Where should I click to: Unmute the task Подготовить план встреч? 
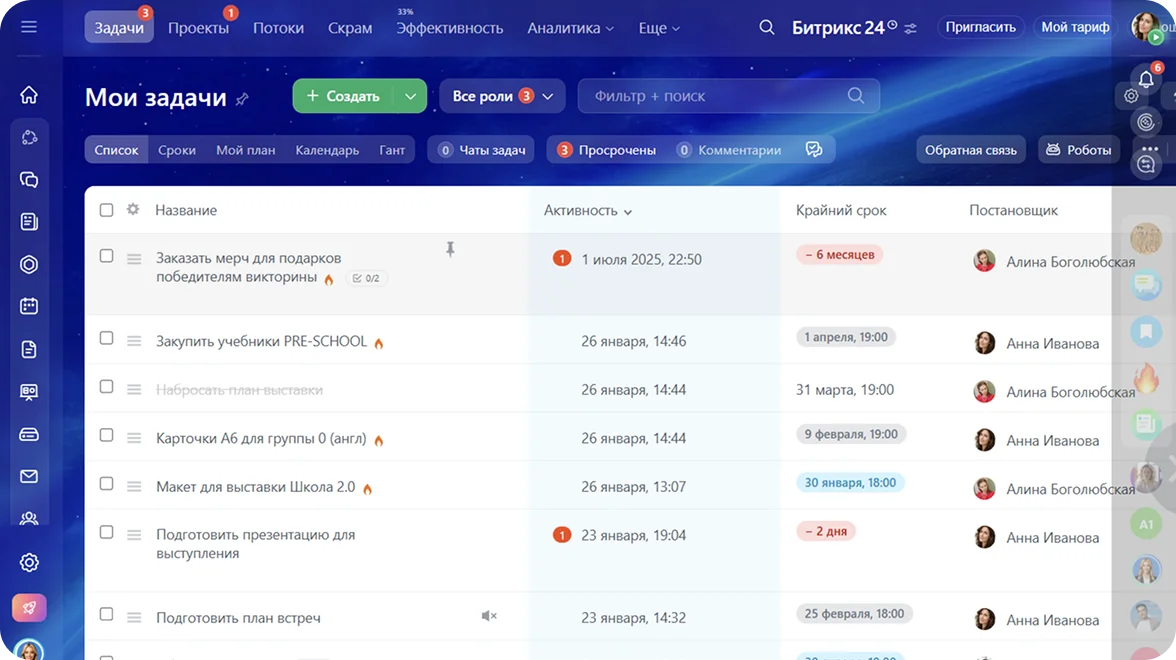click(x=489, y=615)
